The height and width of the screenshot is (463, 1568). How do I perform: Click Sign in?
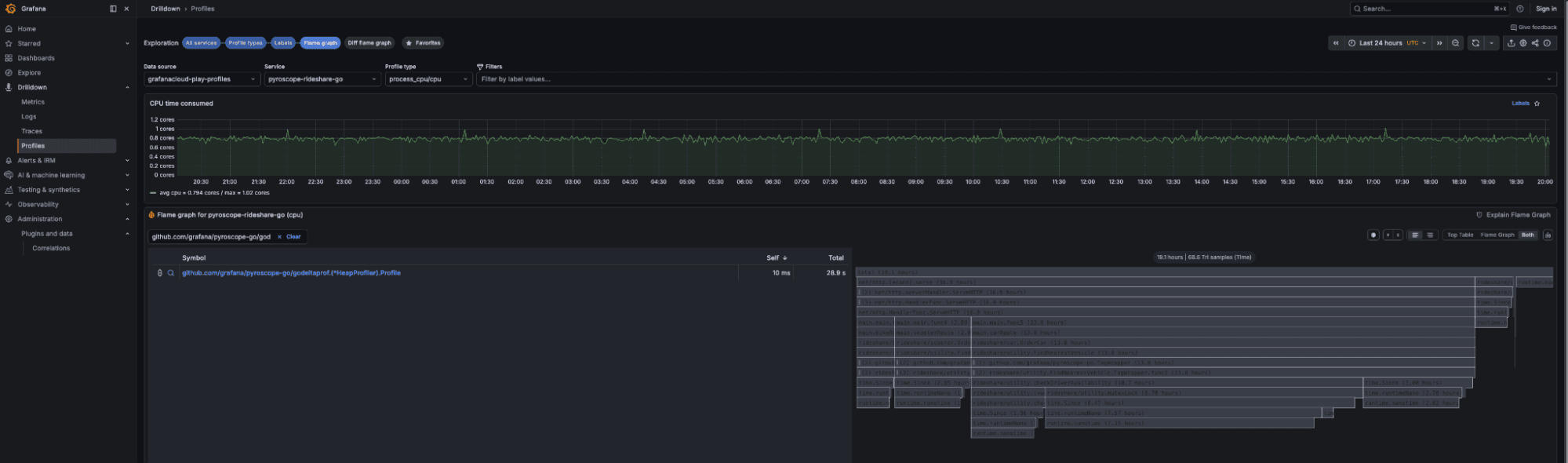pos(1546,9)
